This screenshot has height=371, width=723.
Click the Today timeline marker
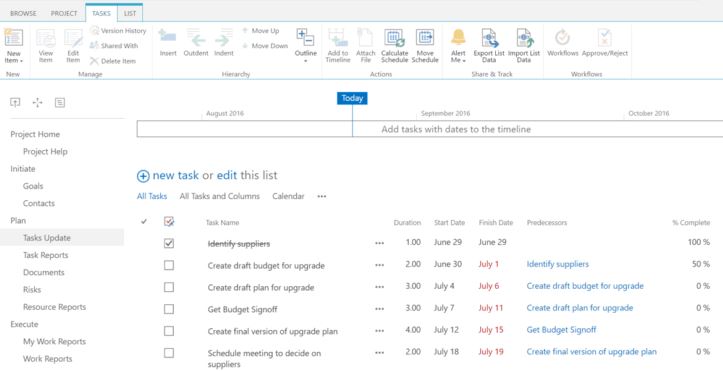point(352,98)
